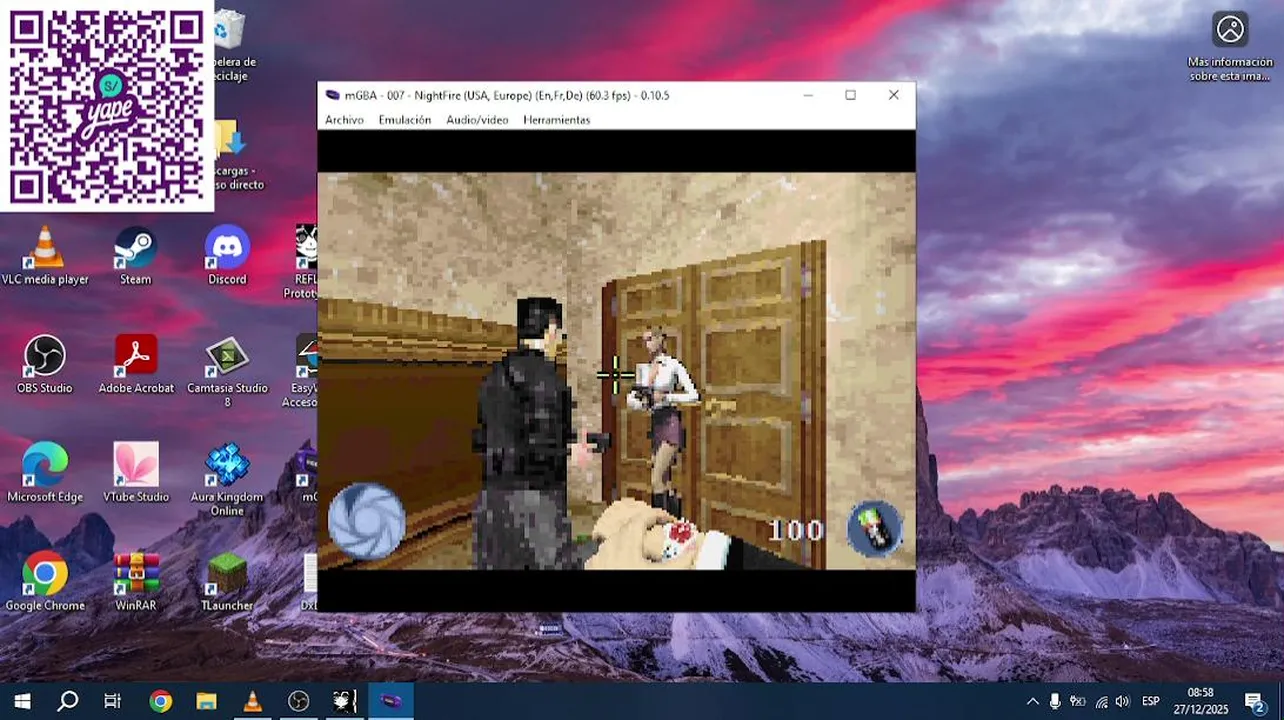Click the crosshair in the game view
1284x720 pixels.
click(615, 374)
